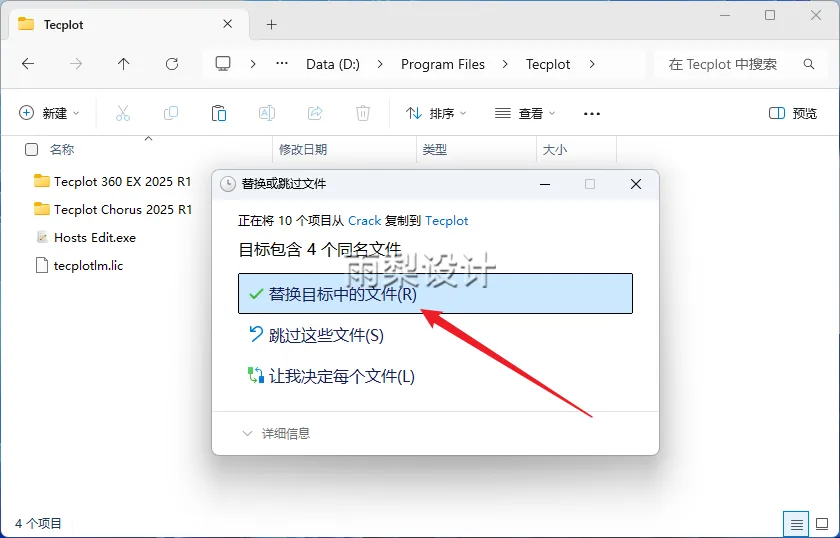Click Data (D:) in the breadcrumb

(x=333, y=64)
